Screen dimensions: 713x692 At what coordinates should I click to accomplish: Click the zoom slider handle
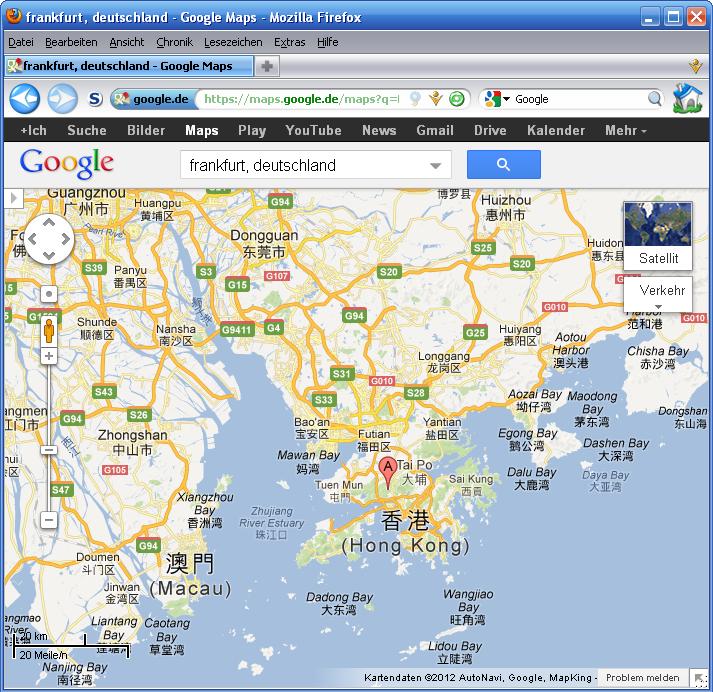coord(49,450)
